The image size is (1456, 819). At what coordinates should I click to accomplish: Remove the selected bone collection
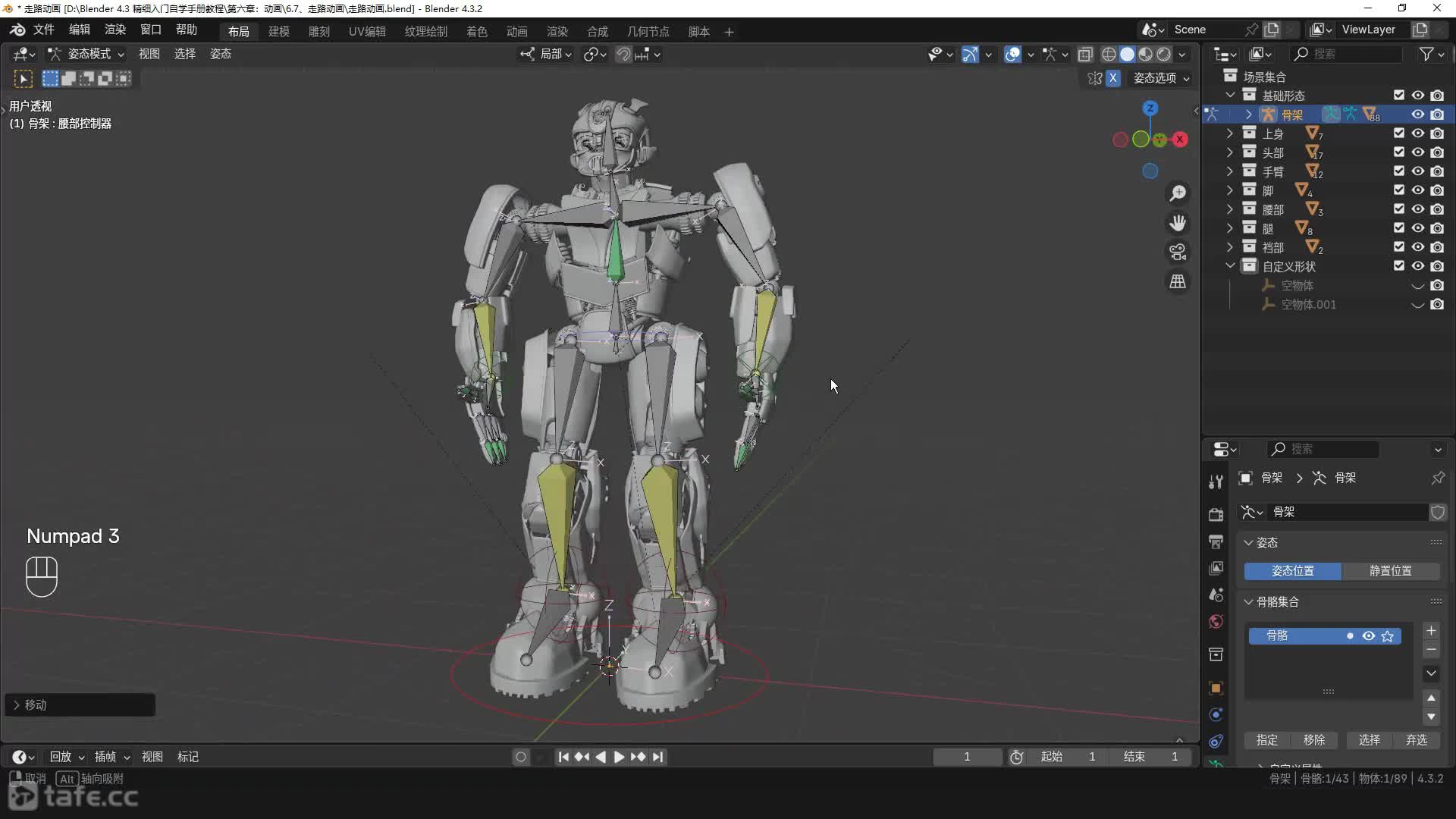tap(1431, 649)
